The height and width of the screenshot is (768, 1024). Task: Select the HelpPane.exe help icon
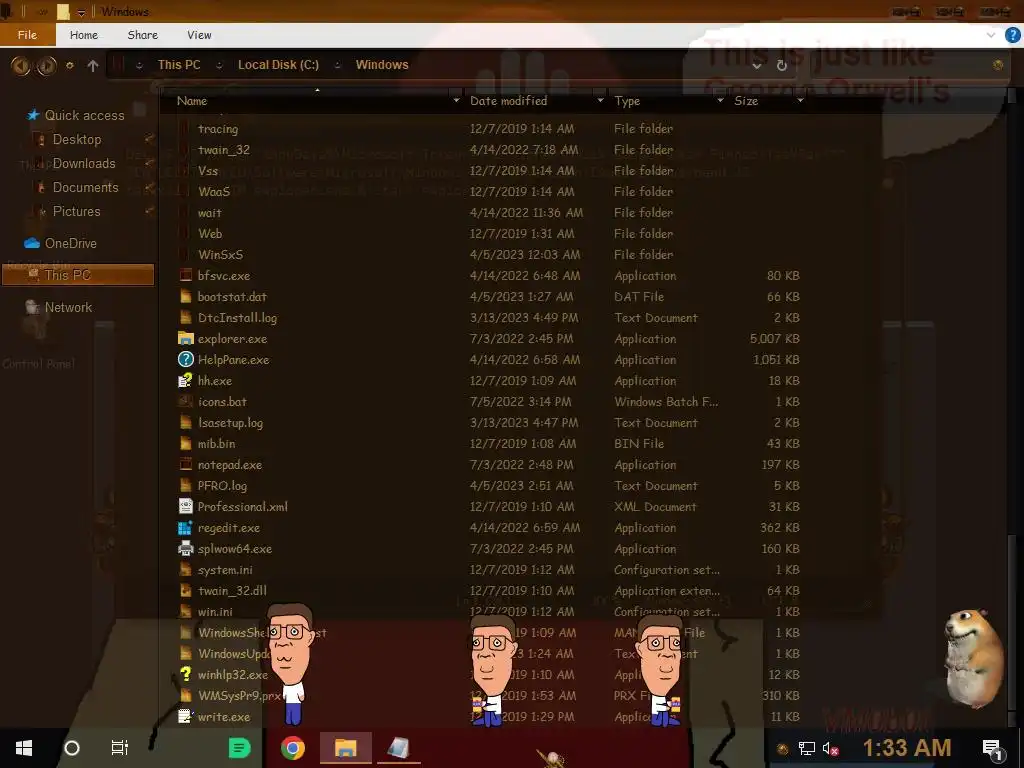186,359
